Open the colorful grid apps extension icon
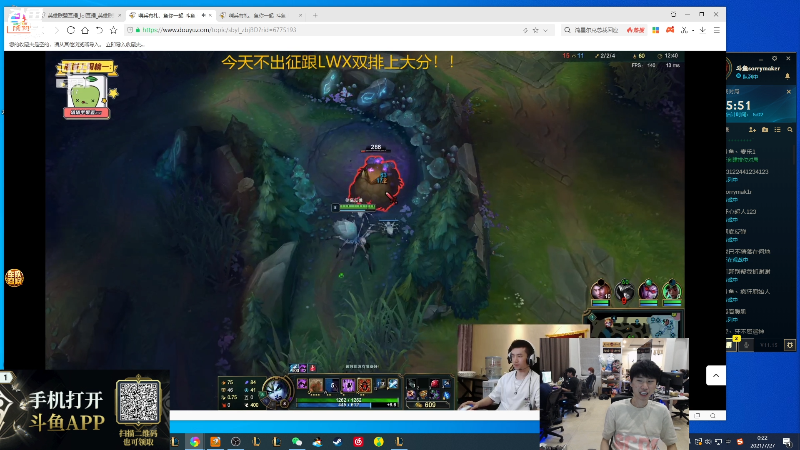The image size is (800, 450). click(x=656, y=30)
